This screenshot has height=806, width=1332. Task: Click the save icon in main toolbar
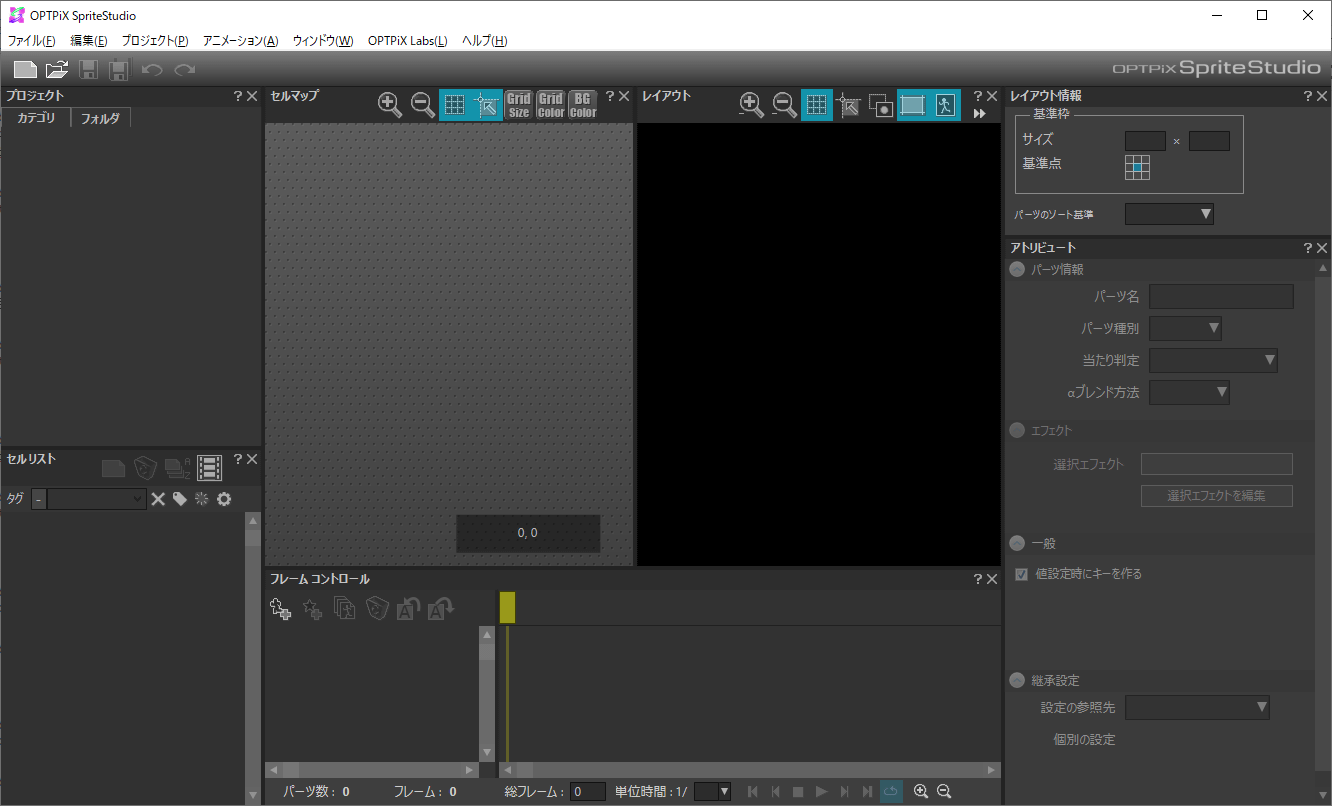tap(89, 70)
